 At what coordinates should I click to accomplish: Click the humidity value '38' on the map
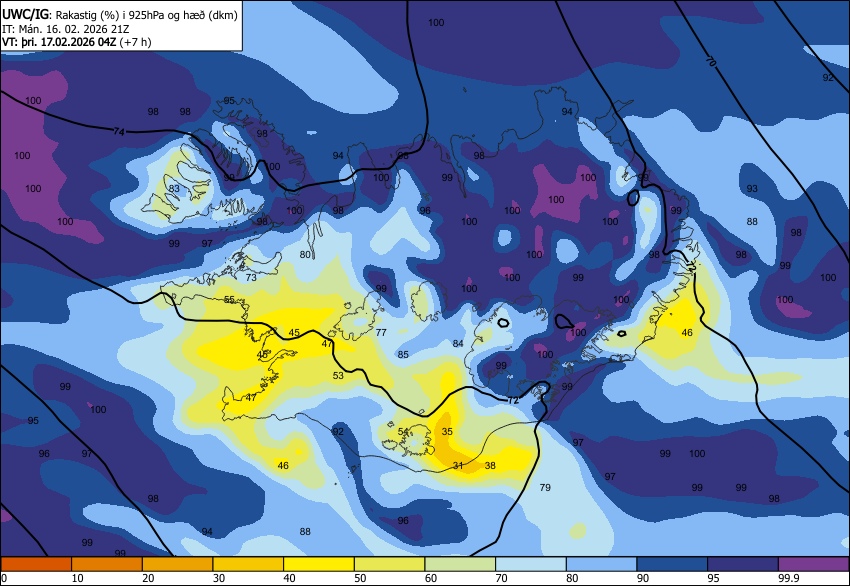[x=490, y=465]
